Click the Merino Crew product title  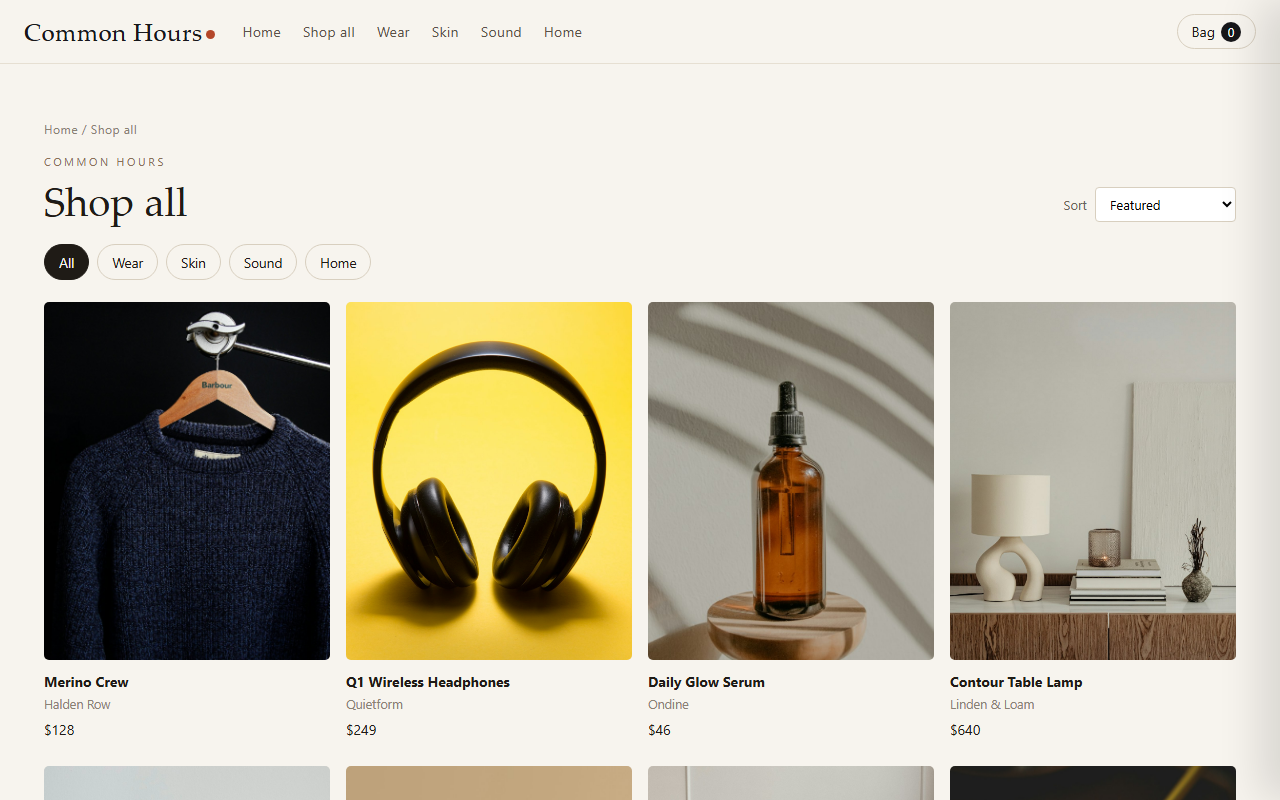[x=86, y=682]
